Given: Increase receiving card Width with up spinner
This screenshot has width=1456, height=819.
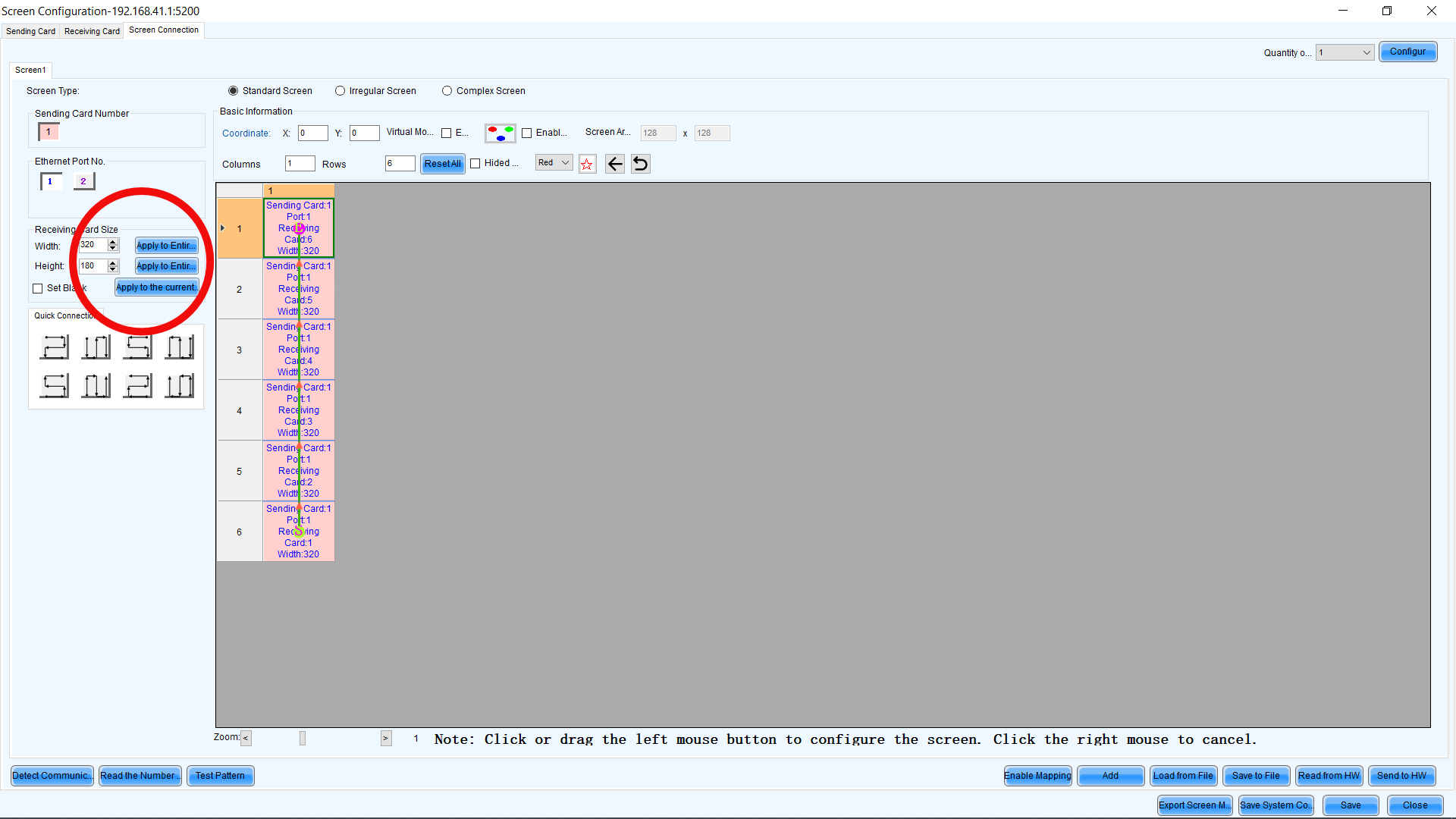Looking at the screenshot, I should [113, 242].
